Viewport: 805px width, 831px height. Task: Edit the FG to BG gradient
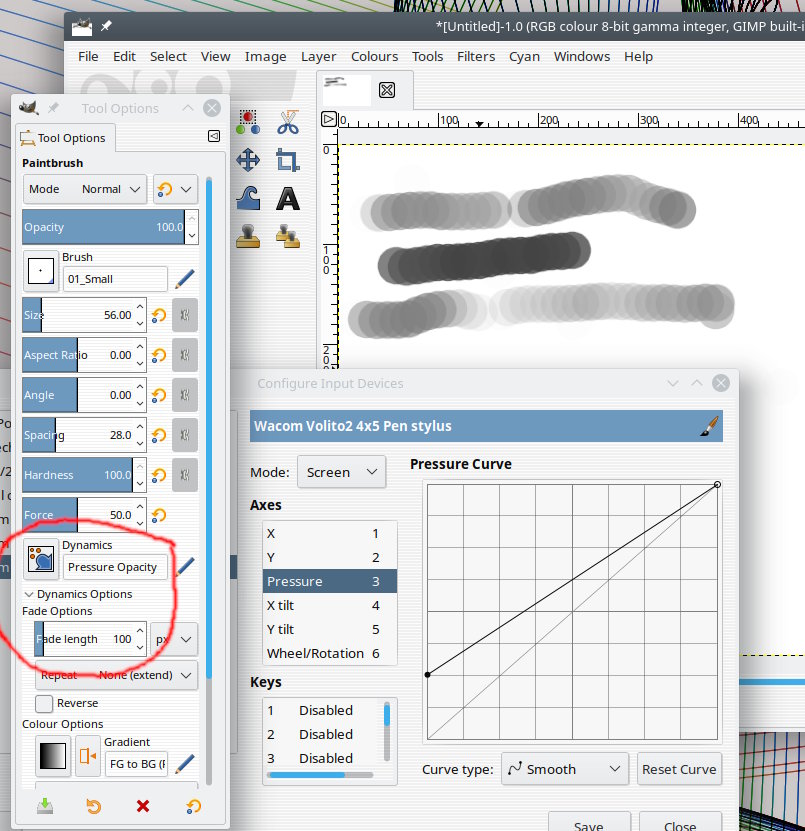coord(184,764)
